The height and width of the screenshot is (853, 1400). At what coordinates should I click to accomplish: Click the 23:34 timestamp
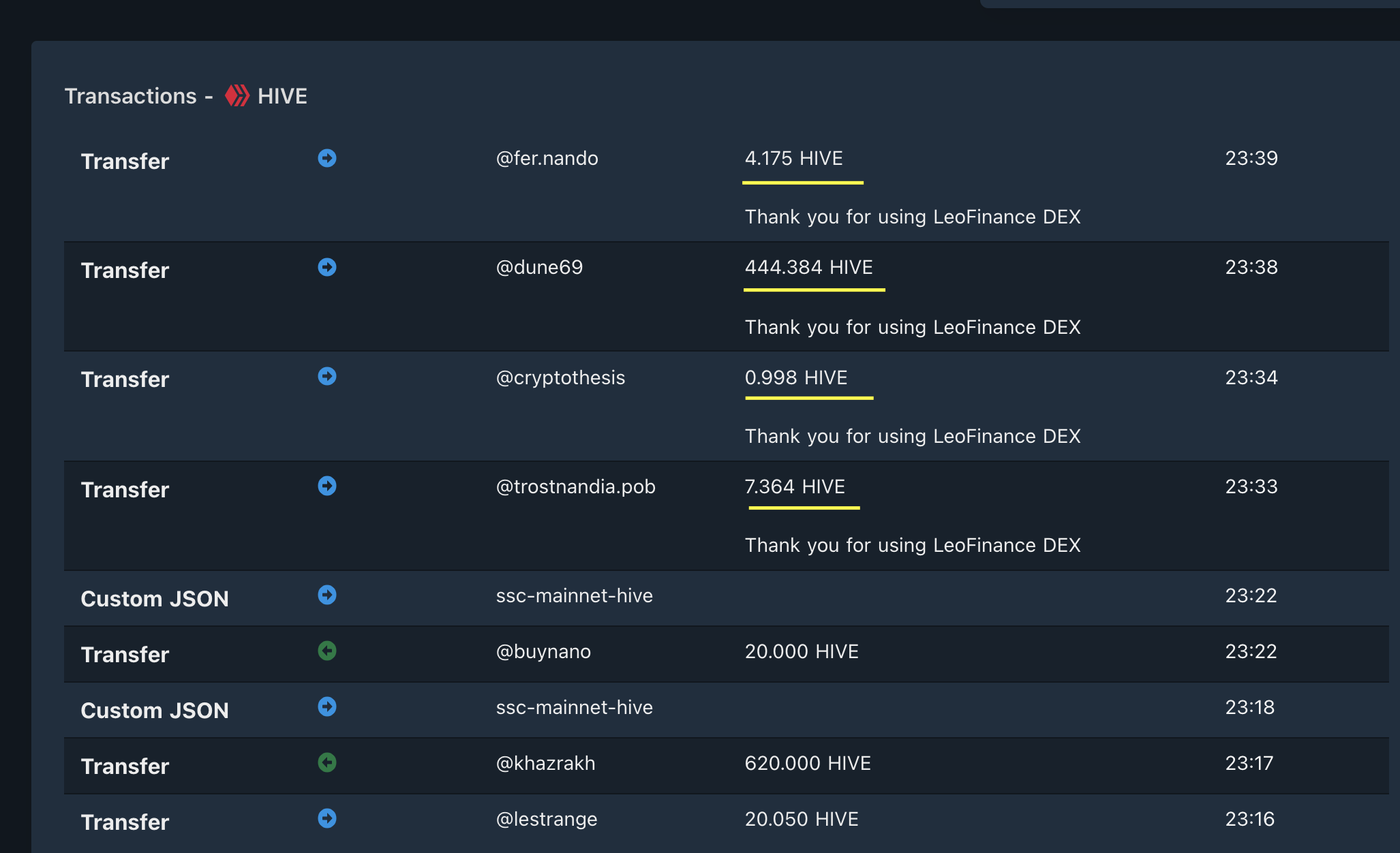click(x=1251, y=377)
